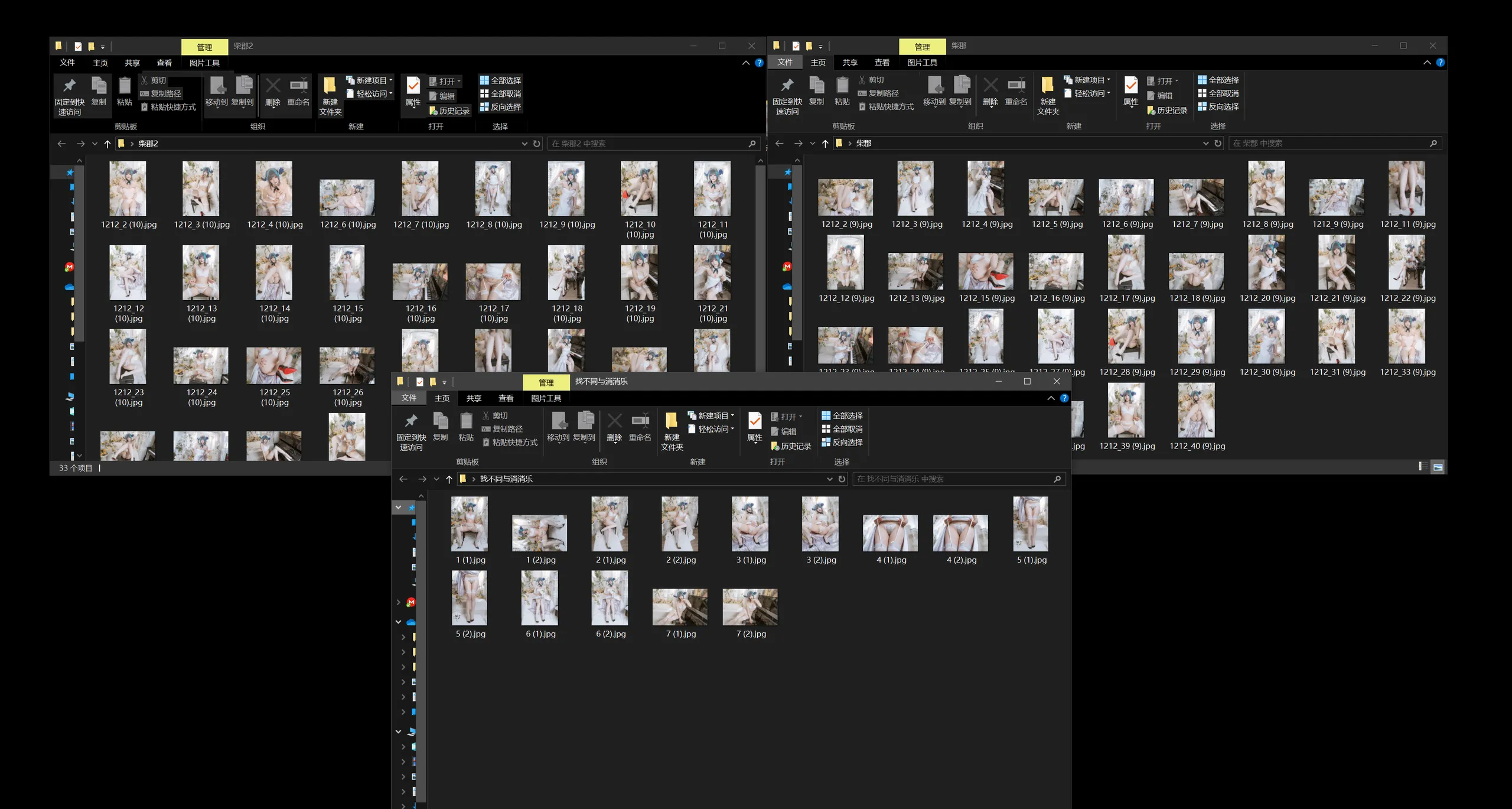This screenshot has height=809, width=1512.
Task: Expand address history dropdown in 柴郡2 address bar
Action: click(524, 144)
